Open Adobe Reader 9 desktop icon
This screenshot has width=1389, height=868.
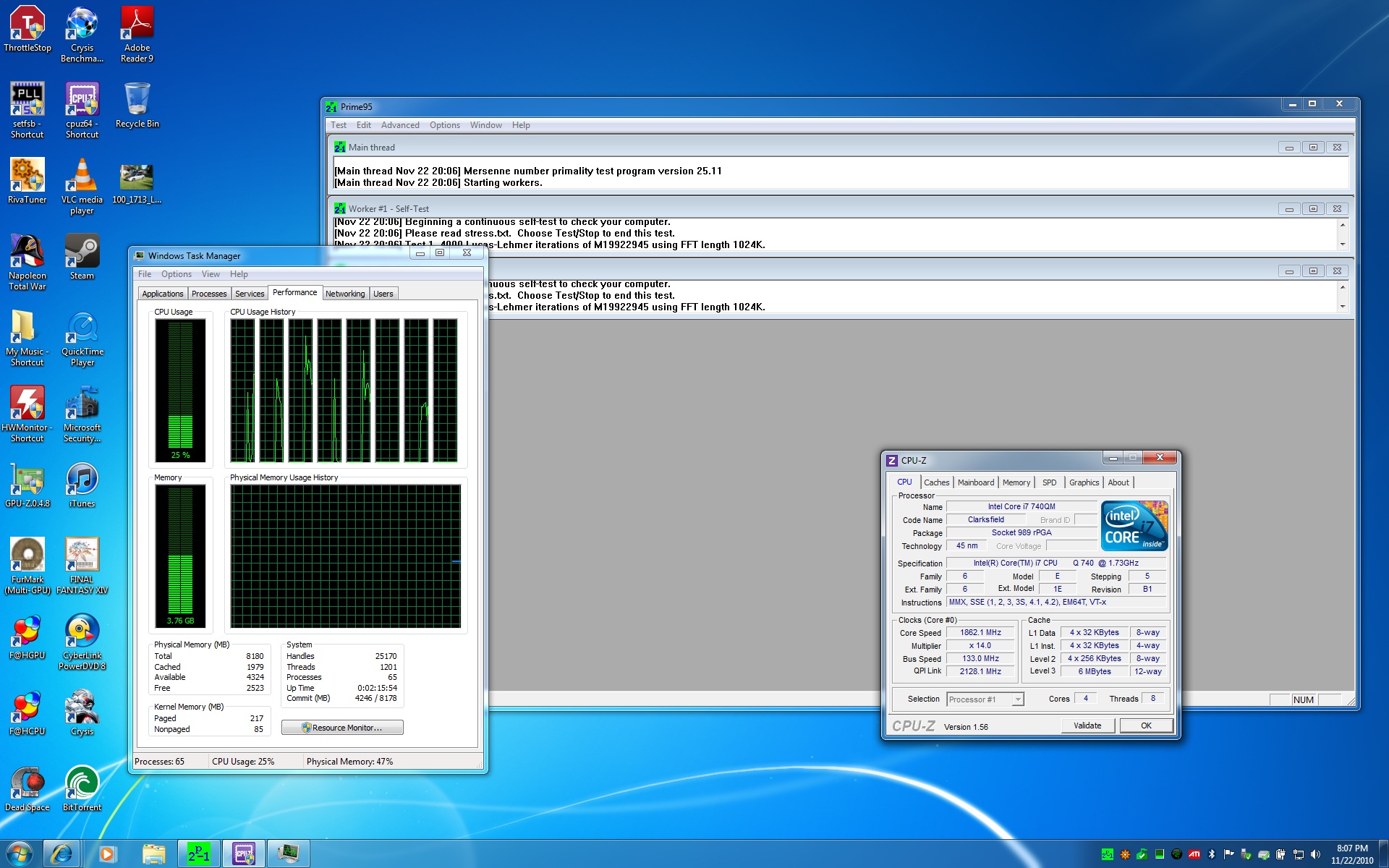pyautogui.click(x=137, y=34)
